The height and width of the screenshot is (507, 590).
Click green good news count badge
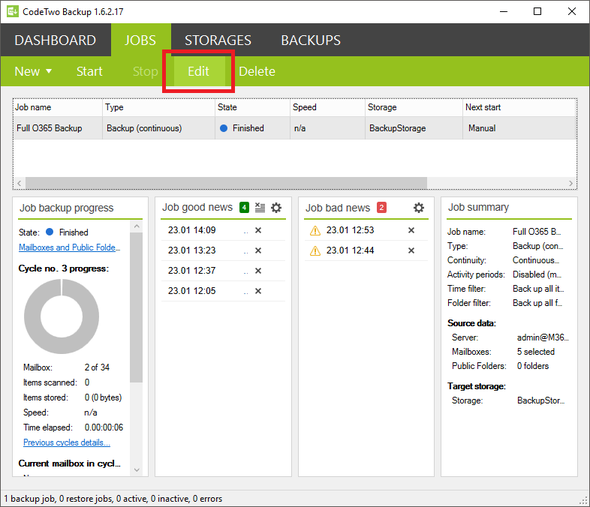[x=244, y=207]
